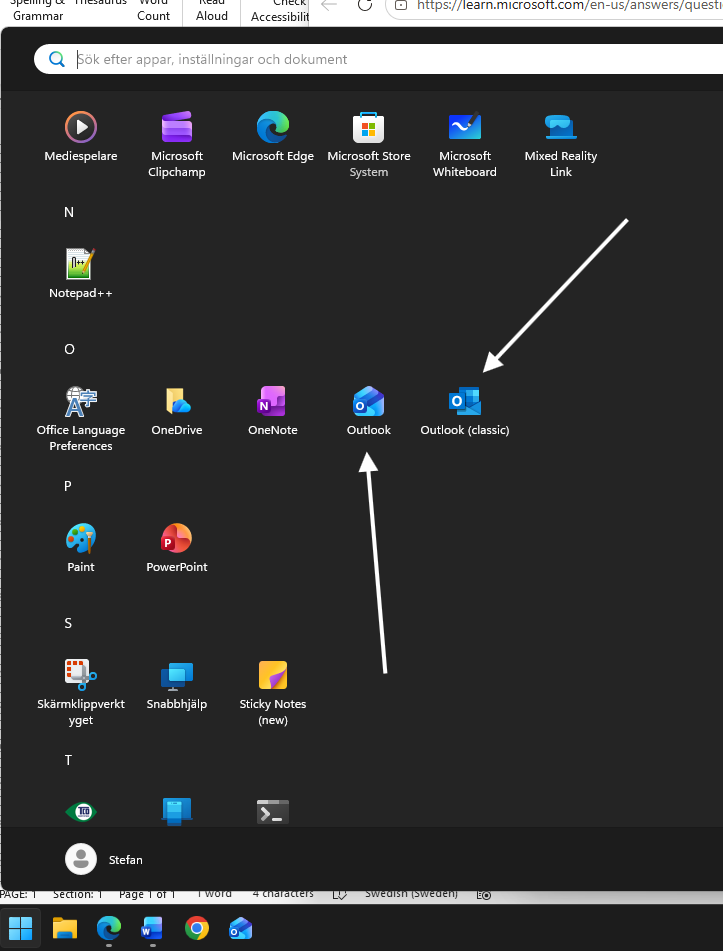Open Snabbhjälp app
The height and width of the screenshot is (951, 723).
click(x=177, y=685)
